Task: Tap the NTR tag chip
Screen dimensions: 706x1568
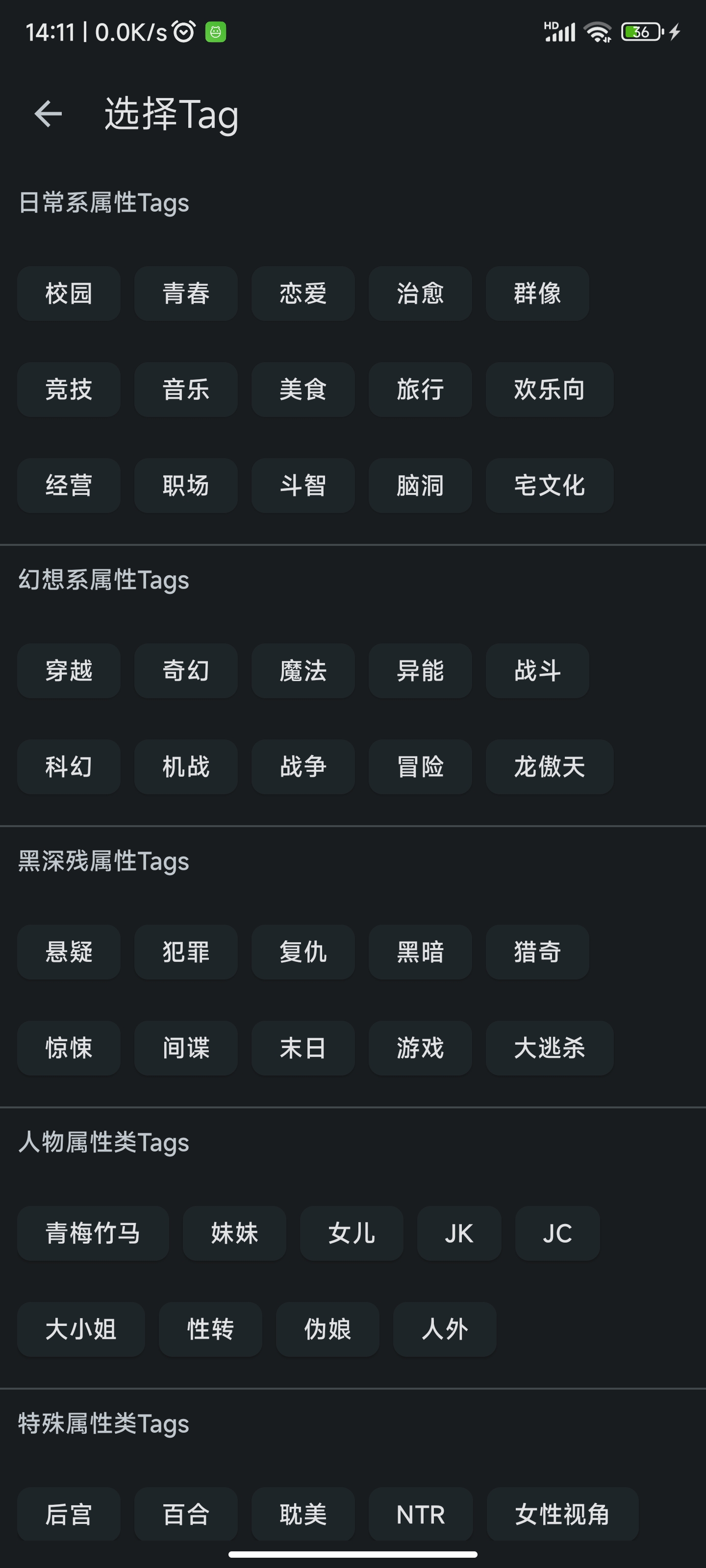Action: tap(420, 1515)
